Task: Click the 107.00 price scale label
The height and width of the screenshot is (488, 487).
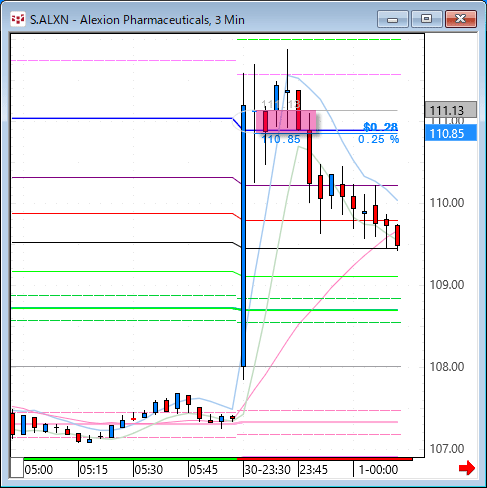Action: click(x=447, y=449)
